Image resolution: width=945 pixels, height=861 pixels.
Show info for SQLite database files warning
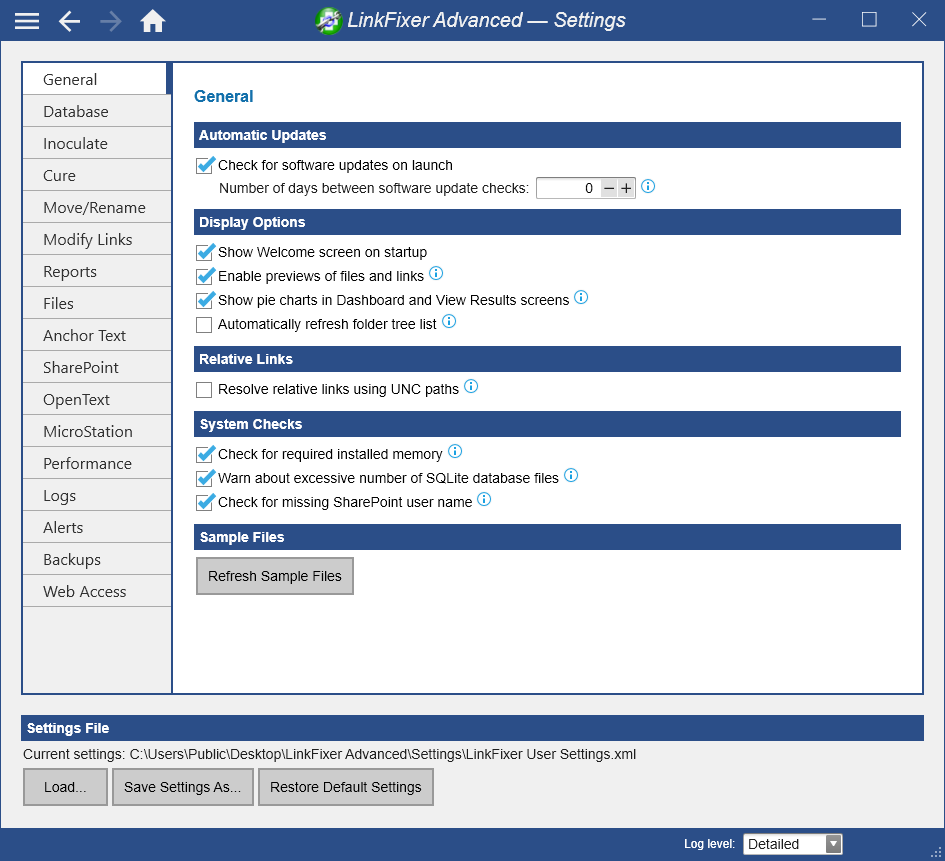click(x=571, y=475)
